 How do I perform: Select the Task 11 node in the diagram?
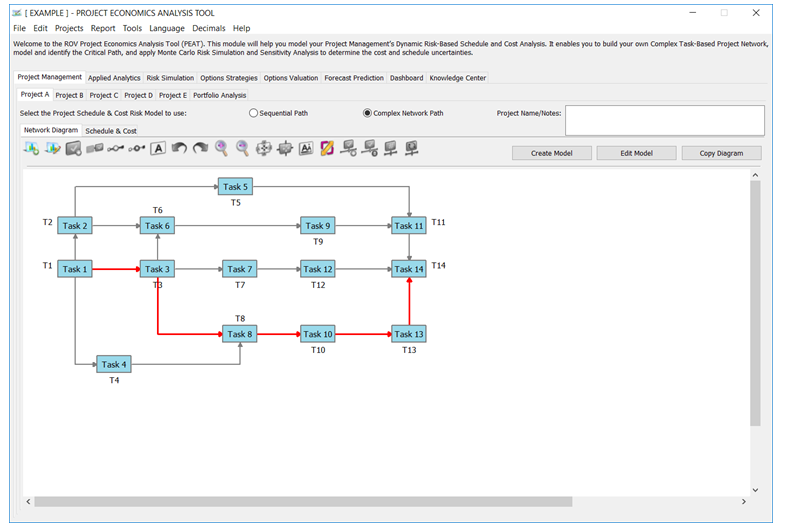(409, 226)
